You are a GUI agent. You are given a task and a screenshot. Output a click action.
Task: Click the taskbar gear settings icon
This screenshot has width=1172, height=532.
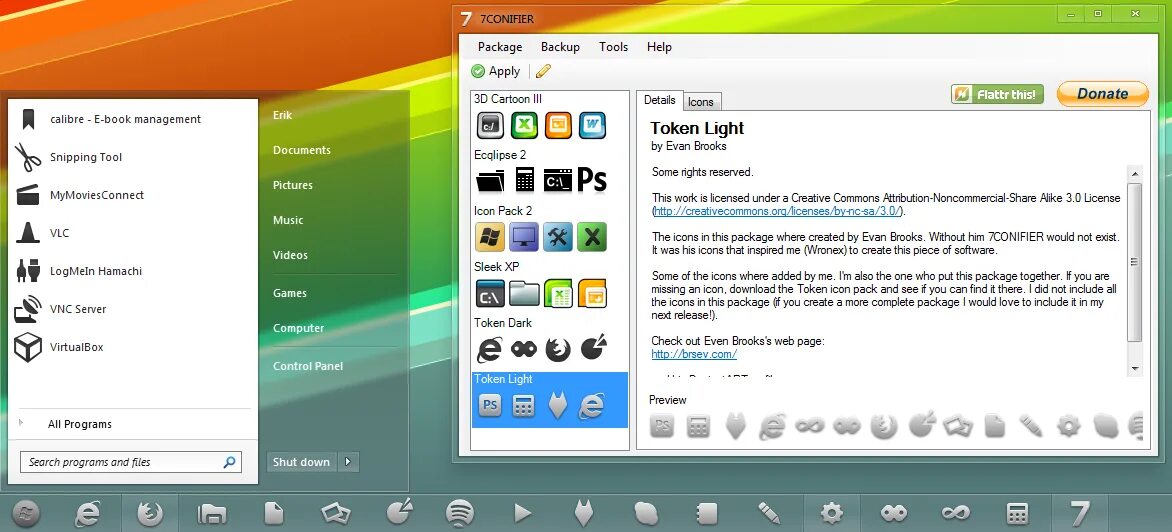[832, 513]
